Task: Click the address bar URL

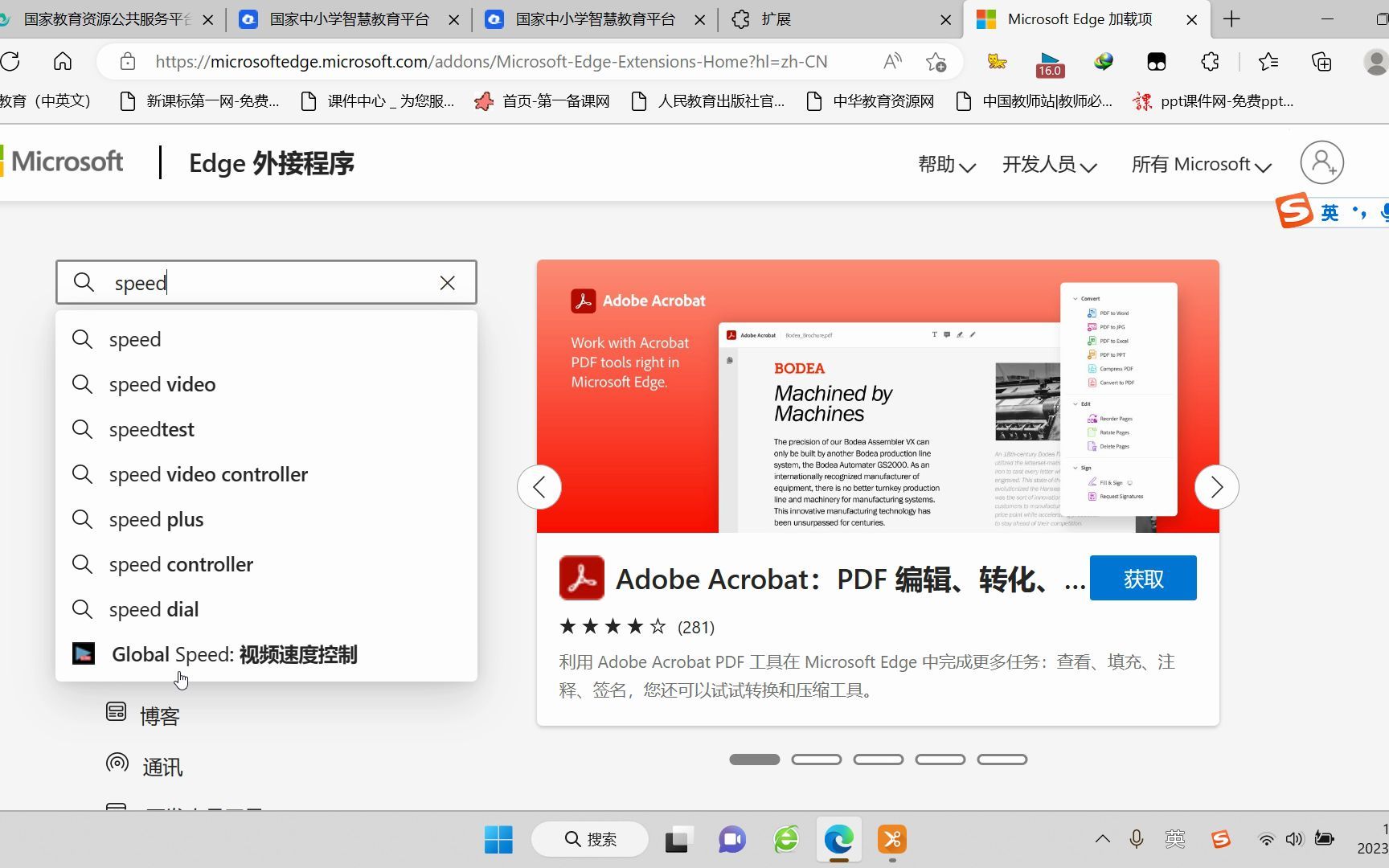Action: (491, 61)
